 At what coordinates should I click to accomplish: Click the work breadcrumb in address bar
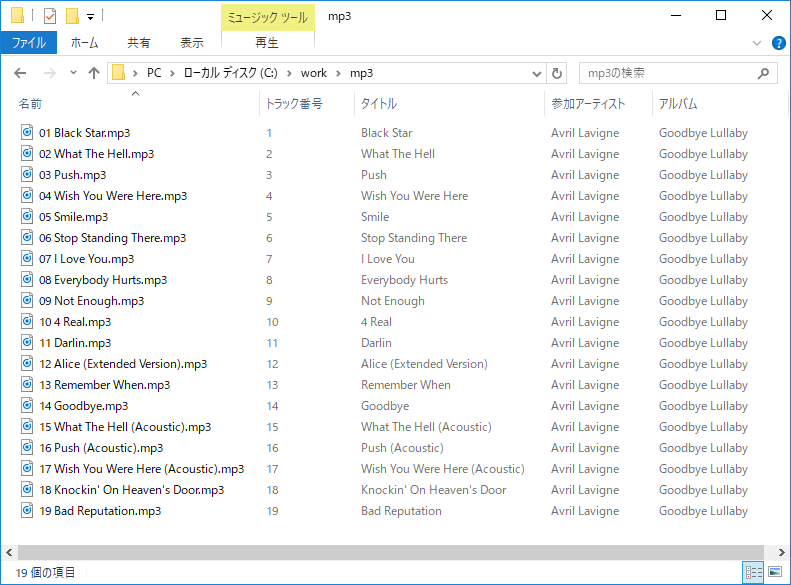pyautogui.click(x=314, y=73)
